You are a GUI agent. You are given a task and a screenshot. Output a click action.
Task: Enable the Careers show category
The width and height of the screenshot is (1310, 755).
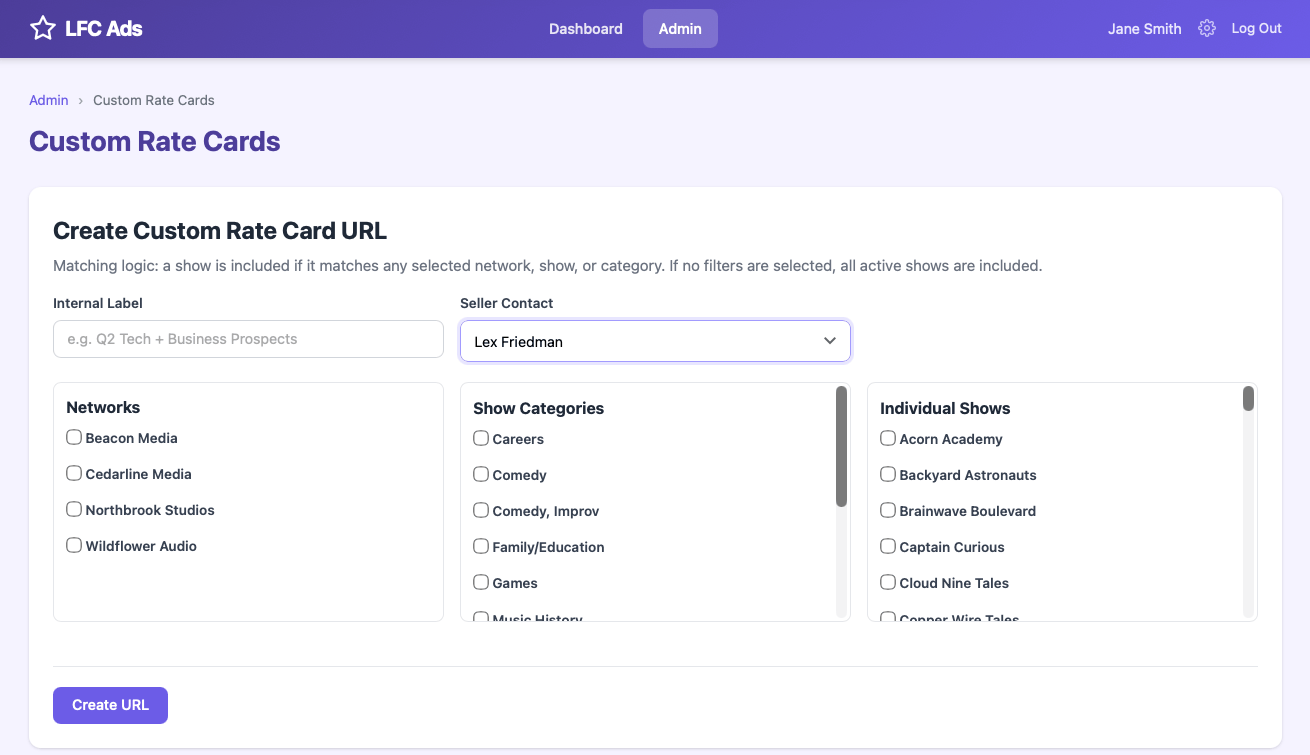(x=480, y=438)
